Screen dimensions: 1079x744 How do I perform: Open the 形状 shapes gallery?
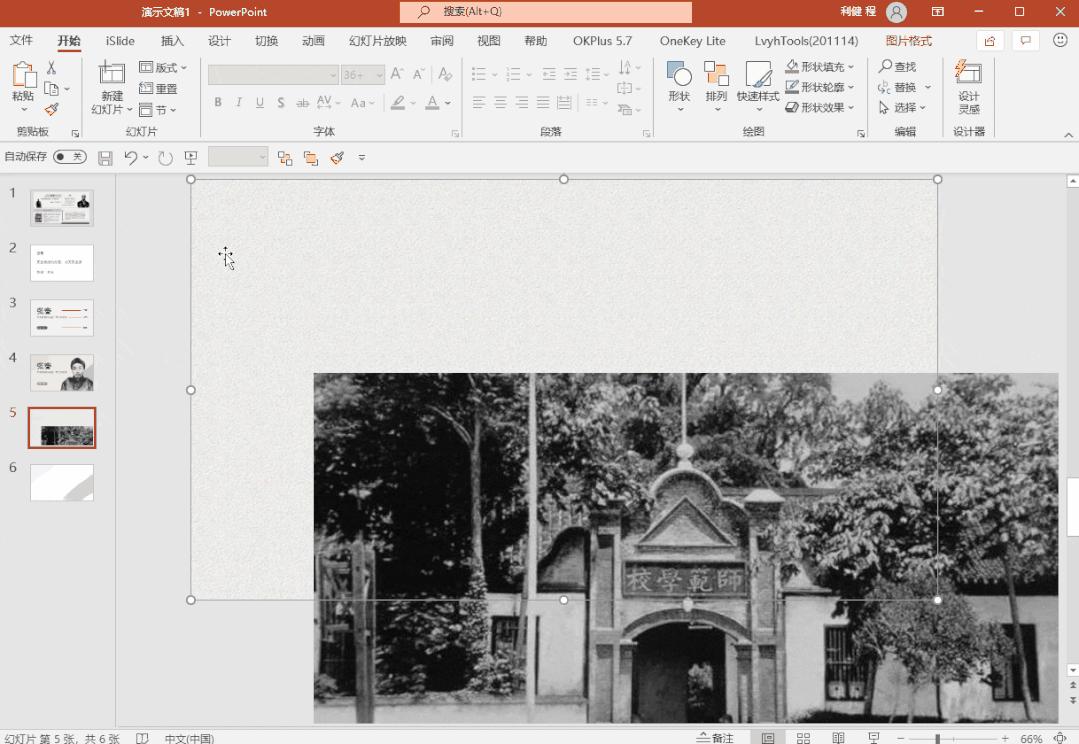pyautogui.click(x=679, y=82)
